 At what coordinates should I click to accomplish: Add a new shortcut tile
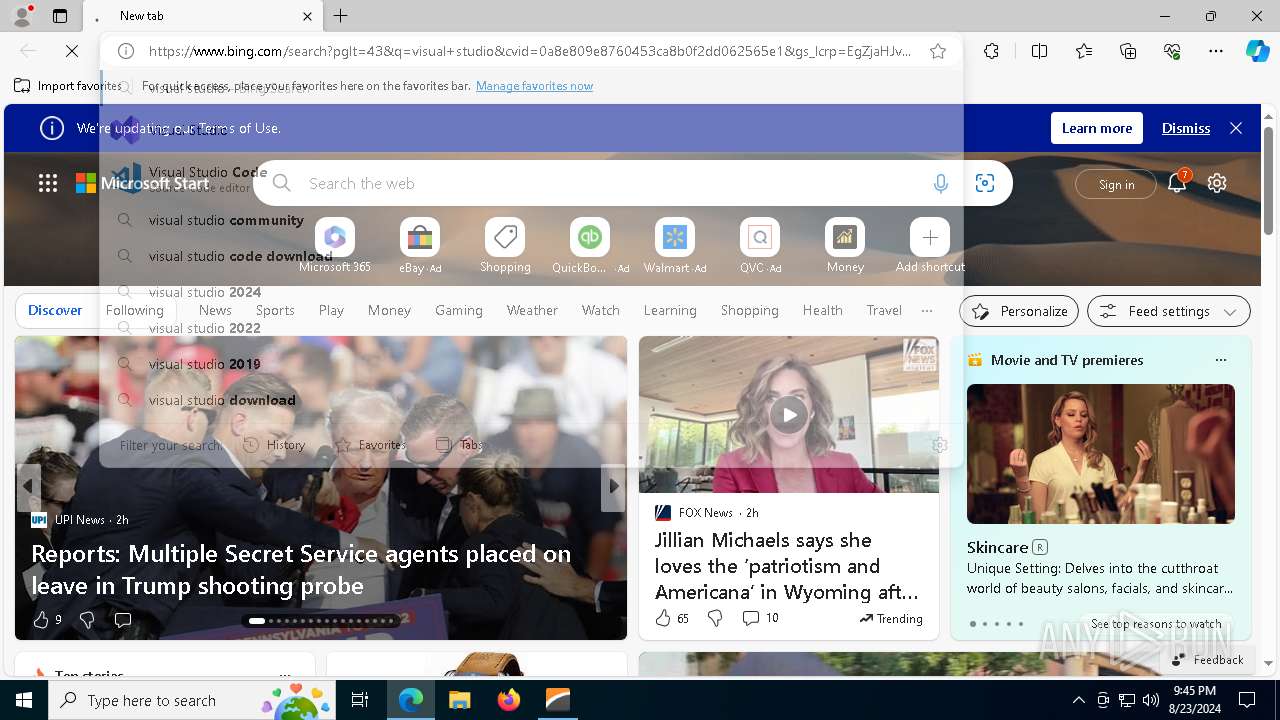930,245
